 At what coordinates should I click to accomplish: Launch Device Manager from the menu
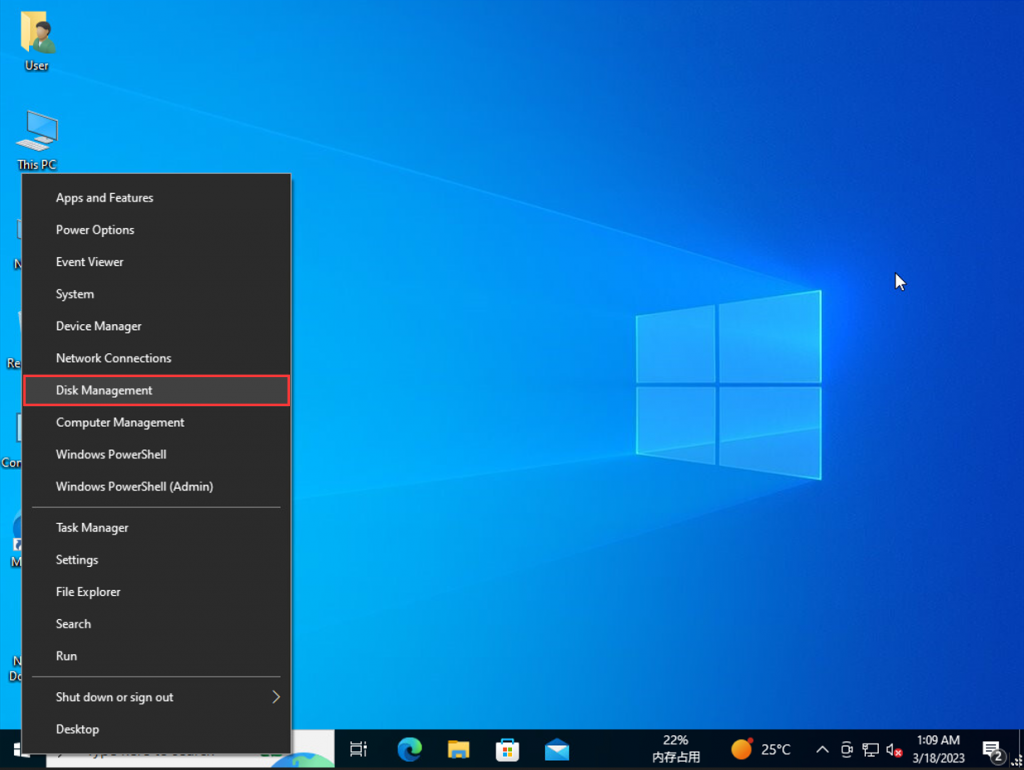click(157, 326)
